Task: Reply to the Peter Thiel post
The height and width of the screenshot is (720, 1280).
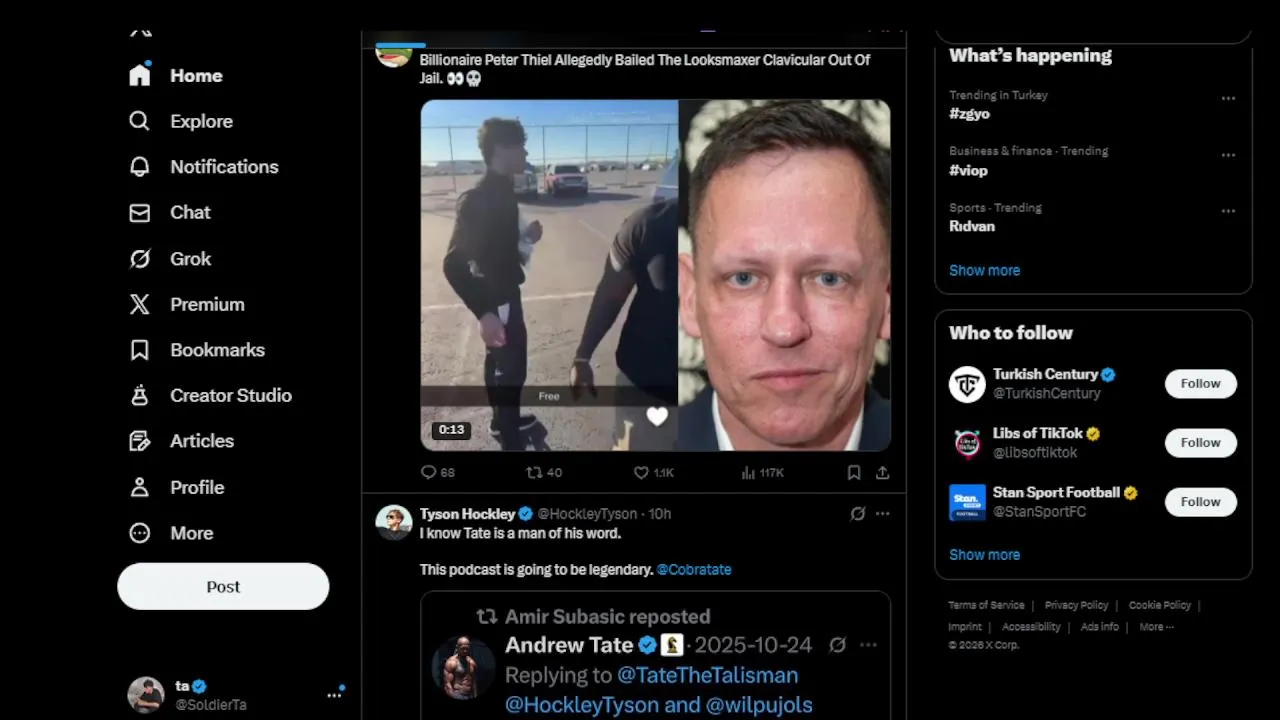Action: click(x=438, y=472)
